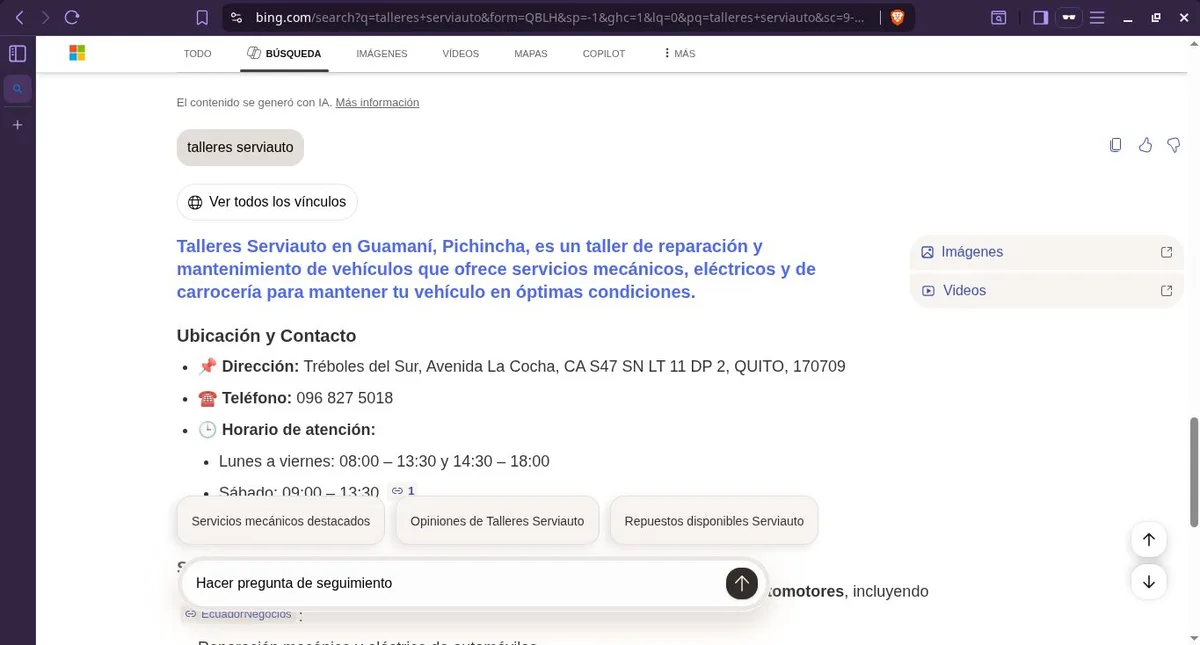Open a new tab with the plus icon
Image resolution: width=1200 pixels, height=645 pixels.
tap(17, 125)
